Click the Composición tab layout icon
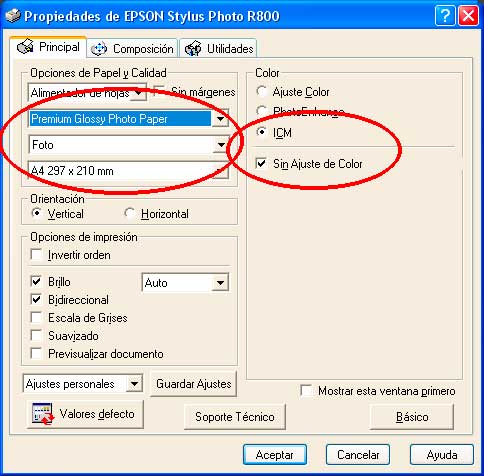The width and height of the screenshot is (484, 476). click(99, 49)
